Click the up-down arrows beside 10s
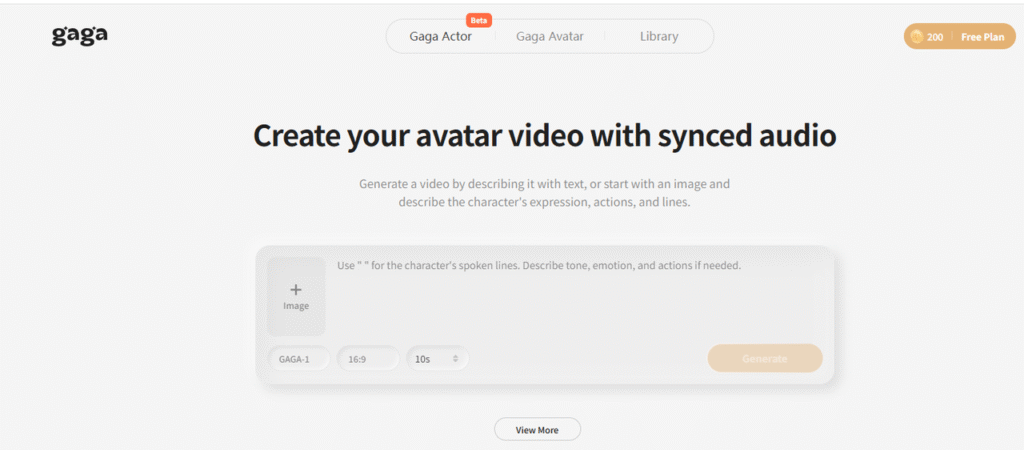The height and width of the screenshot is (450, 1024). [455, 358]
